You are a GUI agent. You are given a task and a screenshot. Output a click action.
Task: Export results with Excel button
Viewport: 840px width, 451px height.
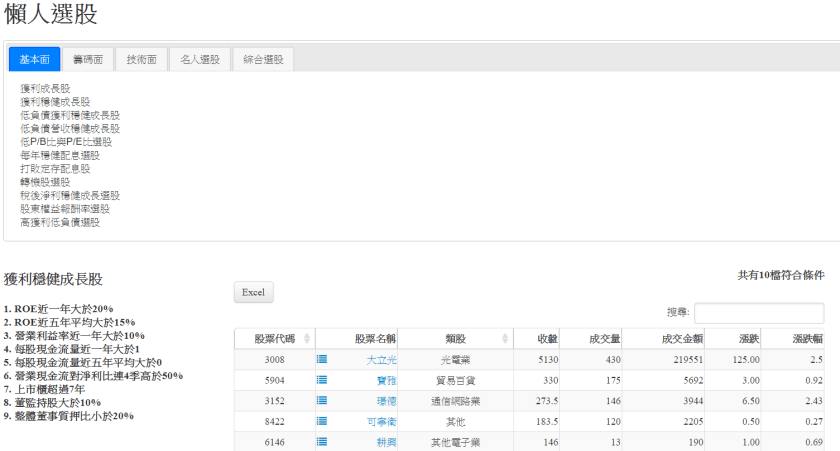click(253, 292)
